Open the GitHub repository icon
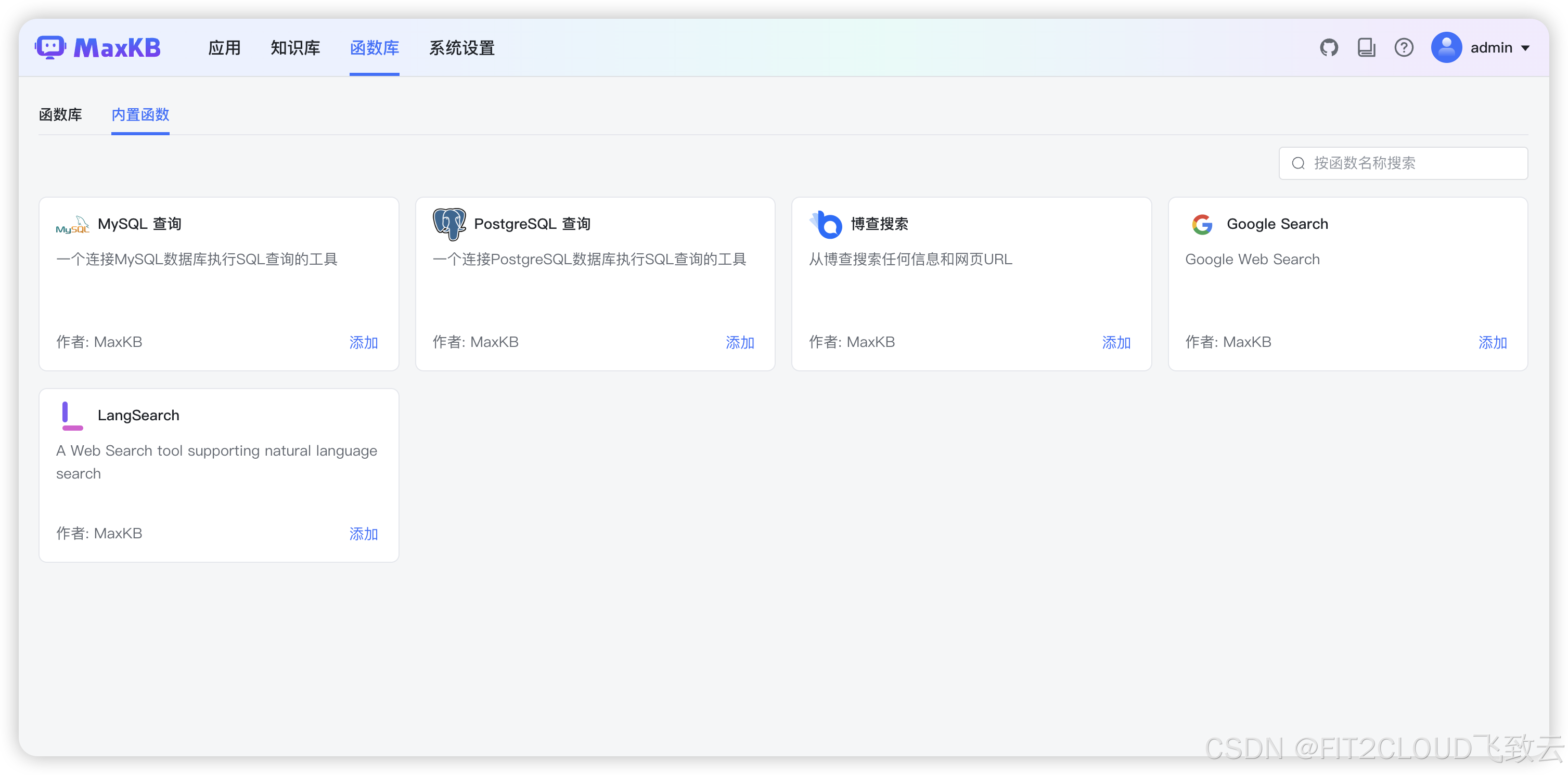1568x775 pixels. click(x=1329, y=47)
